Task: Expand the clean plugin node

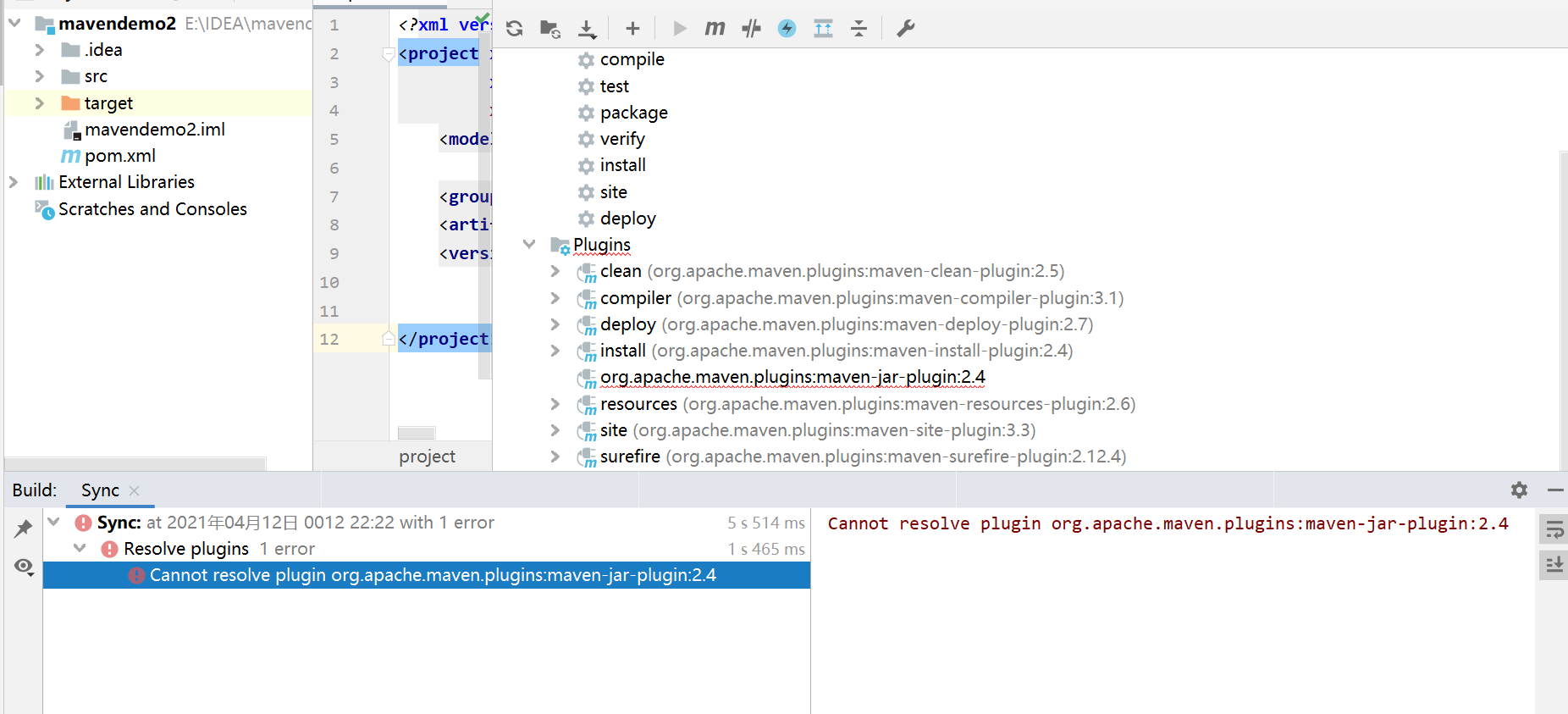Action: (555, 271)
